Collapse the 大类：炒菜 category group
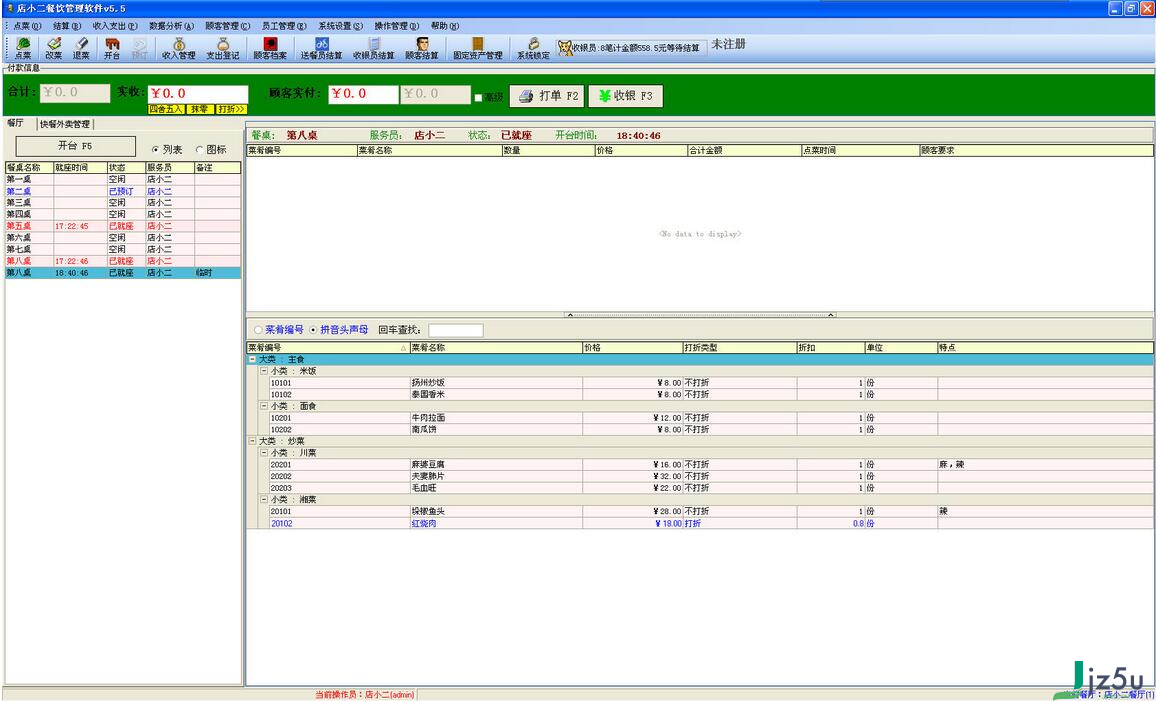1156x701 pixels. point(252,441)
